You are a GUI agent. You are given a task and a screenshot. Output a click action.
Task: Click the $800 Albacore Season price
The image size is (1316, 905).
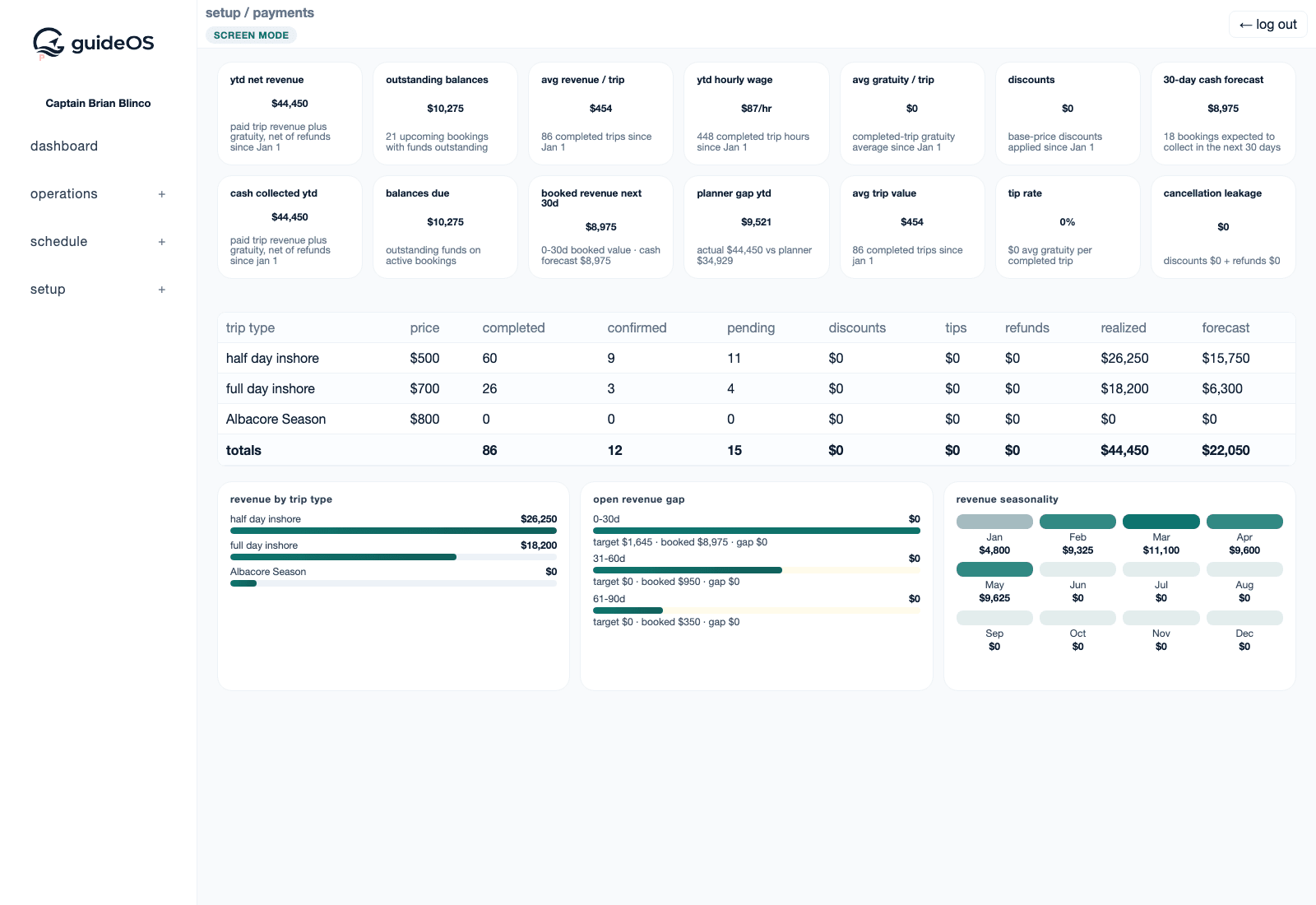coord(424,419)
